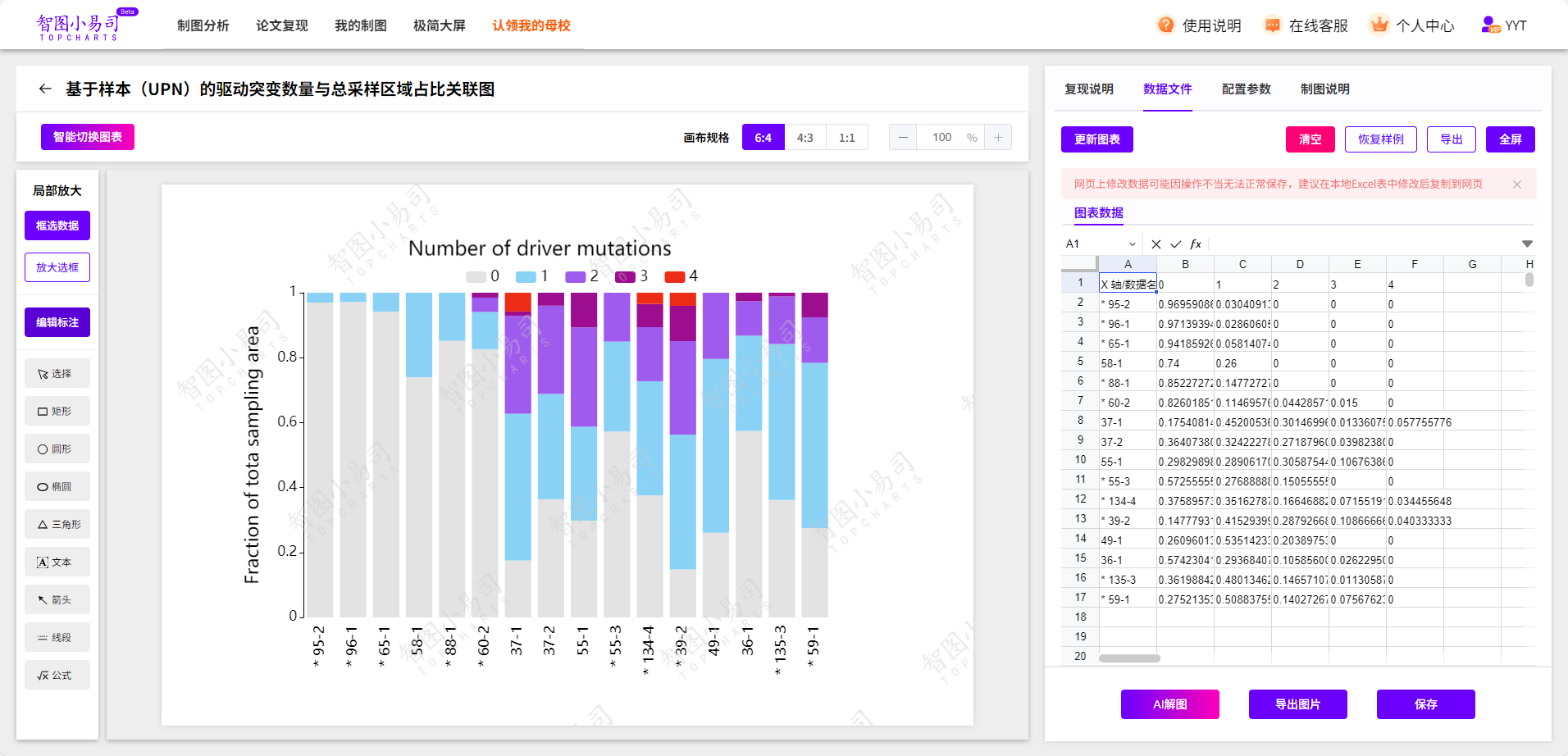
Task: Switch canvas ratio to 1:1
Action: click(x=847, y=137)
